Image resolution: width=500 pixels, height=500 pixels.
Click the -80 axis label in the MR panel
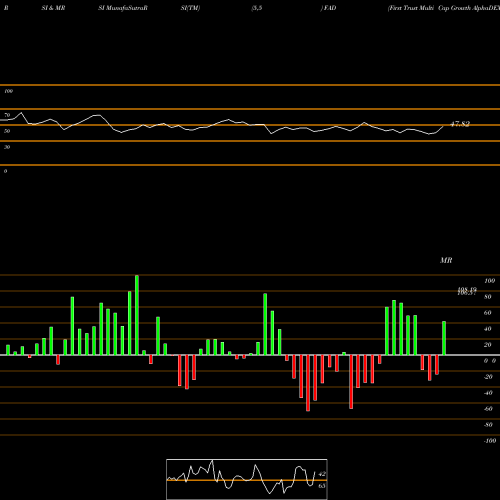[x=488, y=425]
